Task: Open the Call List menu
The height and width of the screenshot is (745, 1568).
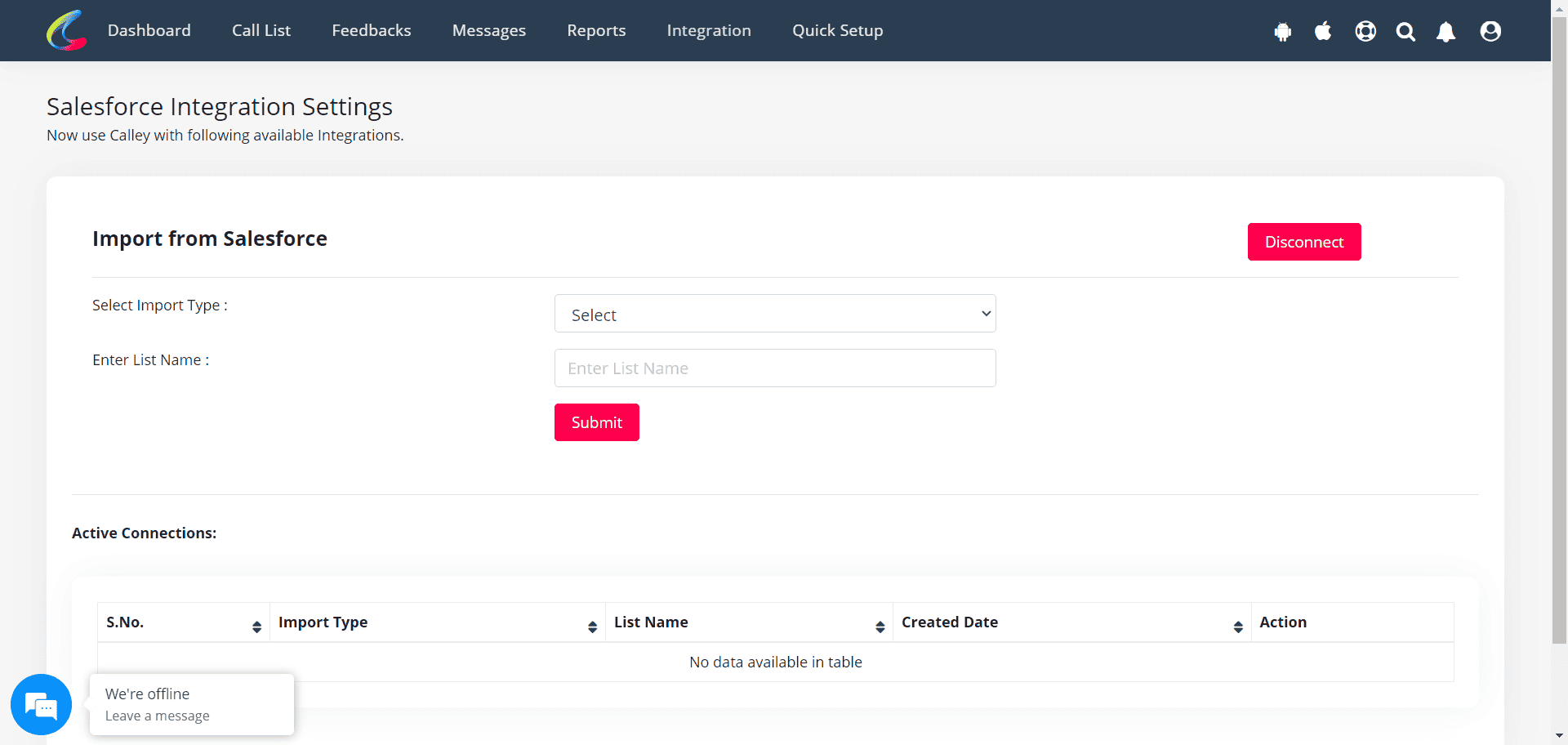Action: [x=261, y=30]
